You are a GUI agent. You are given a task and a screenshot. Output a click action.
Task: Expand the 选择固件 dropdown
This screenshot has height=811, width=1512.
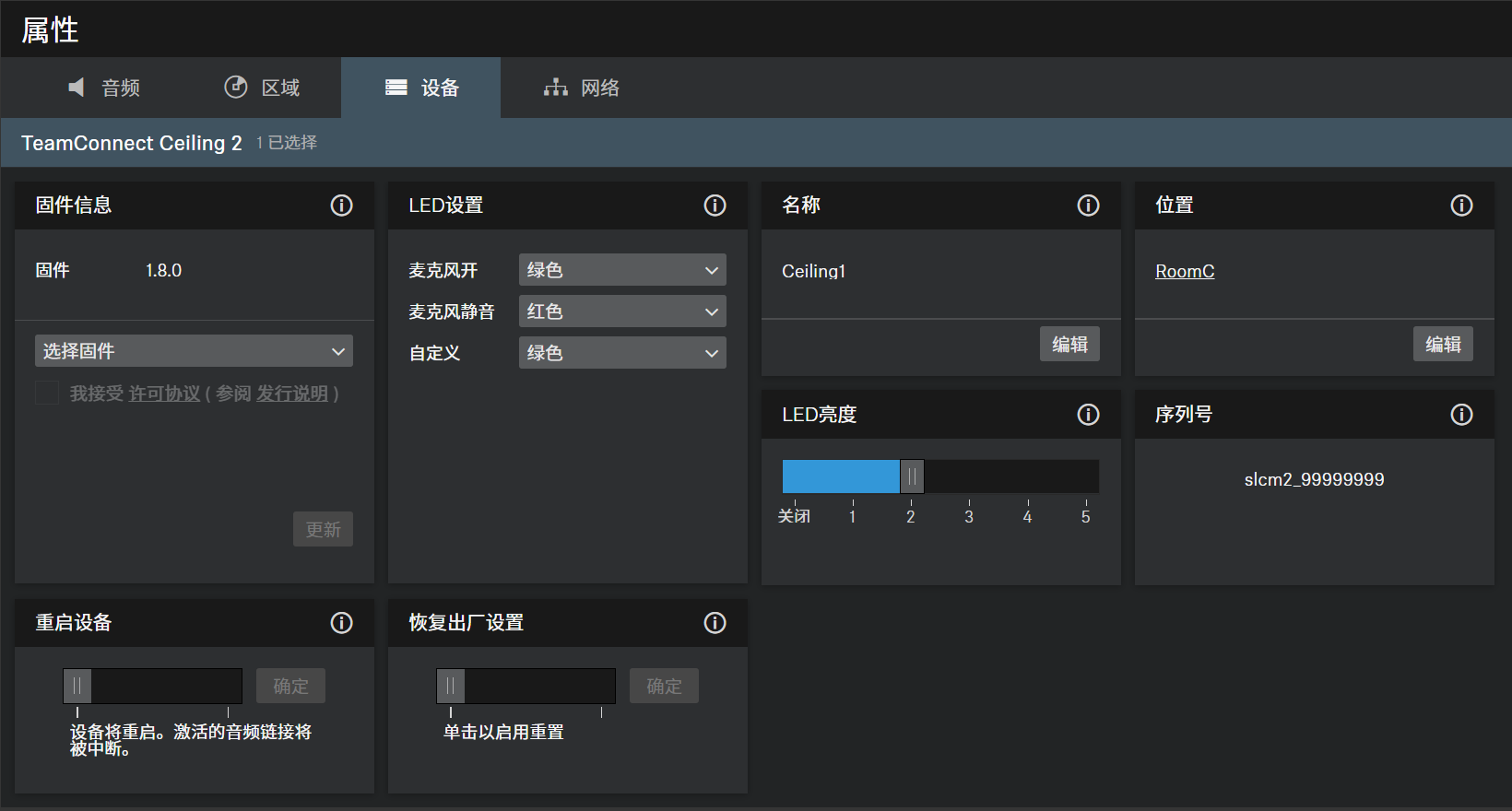(x=194, y=351)
